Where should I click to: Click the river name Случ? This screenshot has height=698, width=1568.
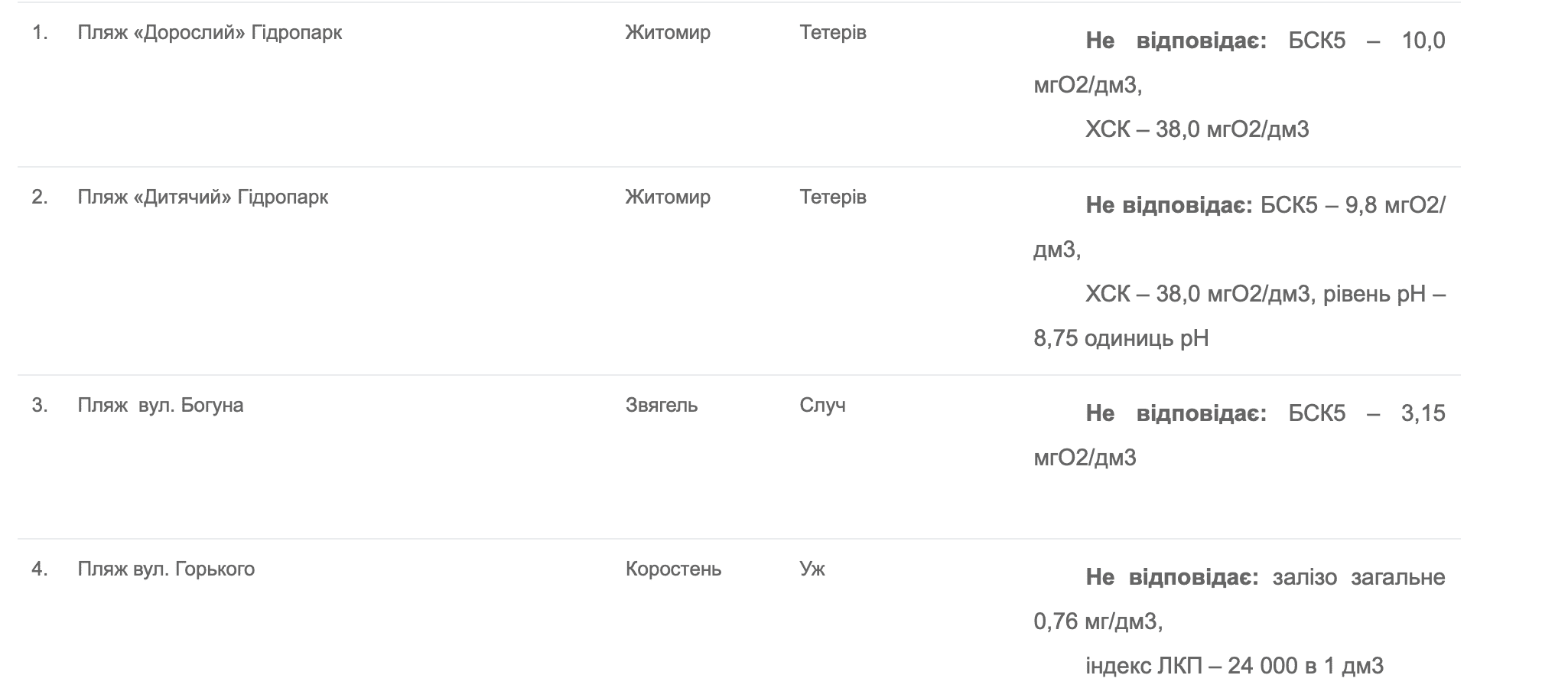coord(822,406)
